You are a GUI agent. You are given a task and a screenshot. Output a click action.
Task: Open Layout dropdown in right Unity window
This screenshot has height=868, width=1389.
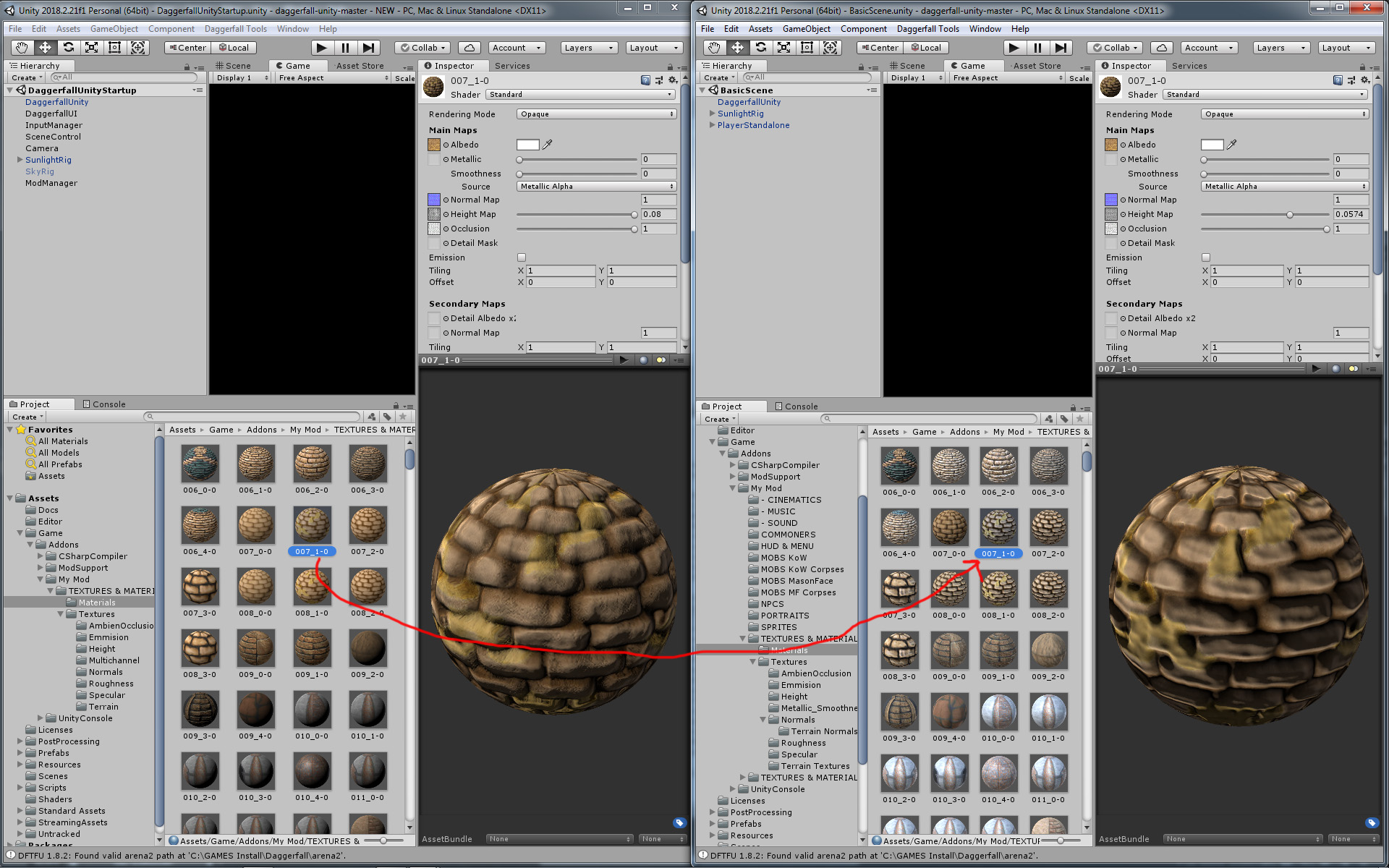click(x=1346, y=48)
